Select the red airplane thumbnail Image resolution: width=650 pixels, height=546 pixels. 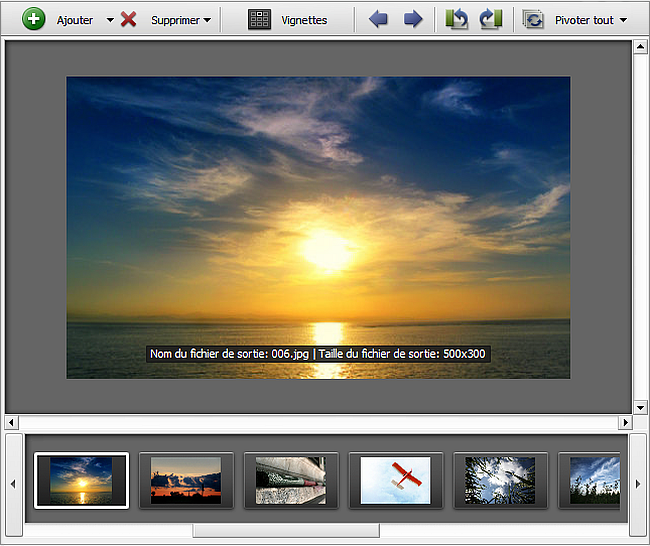tap(395, 480)
